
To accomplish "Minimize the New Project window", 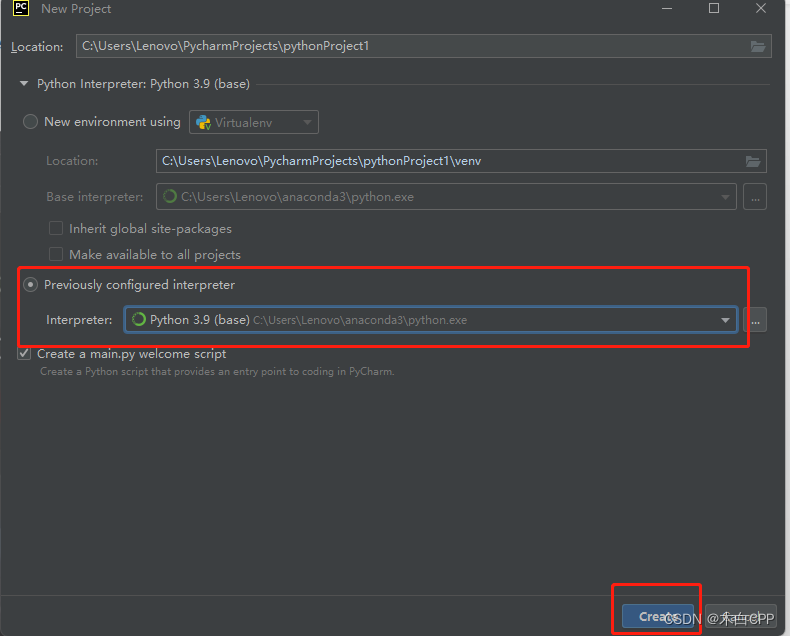I will [x=667, y=9].
